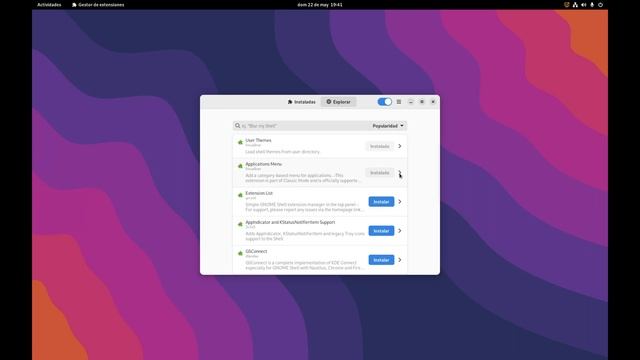The height and width of the screenshot is (360, 640).
Task: Install the GSConnect extension
Action: coord(381,260)
